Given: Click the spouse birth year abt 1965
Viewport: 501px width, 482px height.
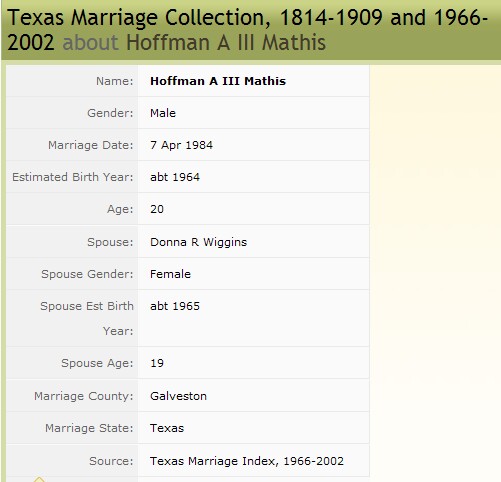Looking at the screenshot, I should pyautogui.click(x=175, y=306).
